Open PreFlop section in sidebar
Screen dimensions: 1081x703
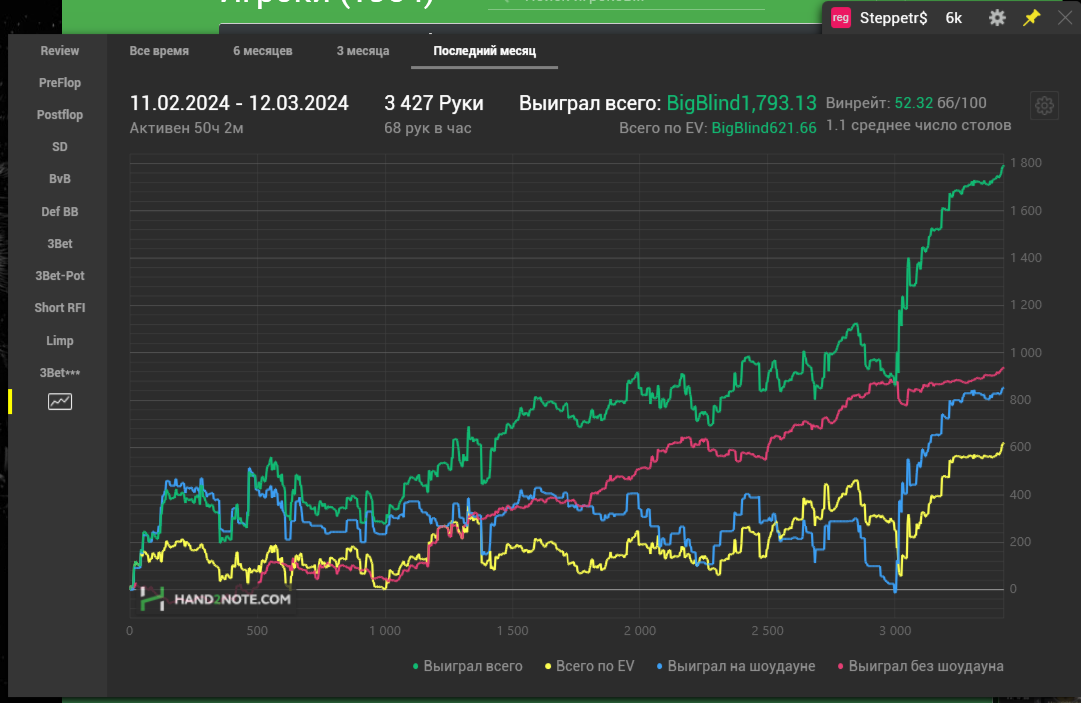pos(59,83)
